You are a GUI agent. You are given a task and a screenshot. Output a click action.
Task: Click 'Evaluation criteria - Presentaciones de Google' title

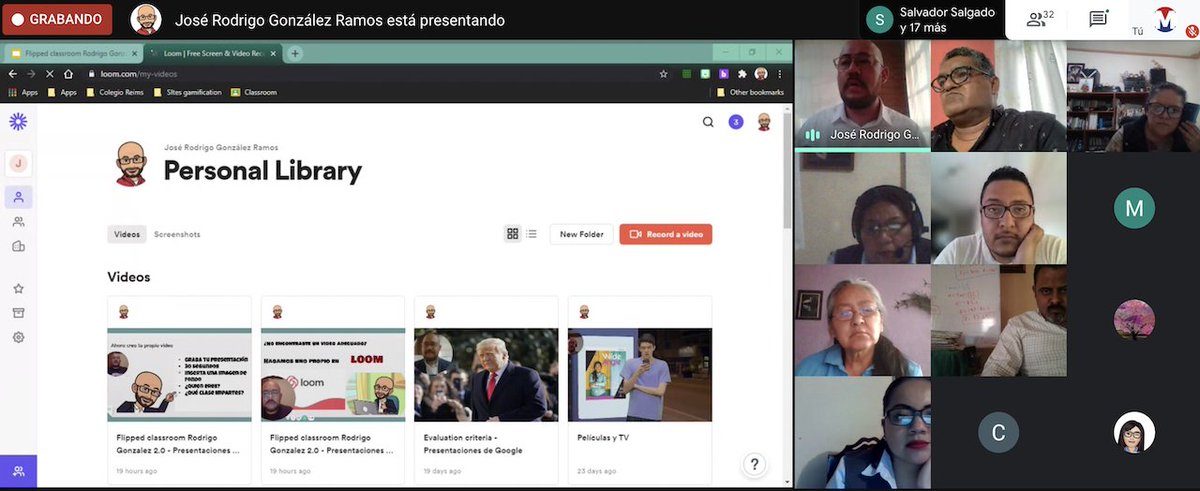coord(473,444)
